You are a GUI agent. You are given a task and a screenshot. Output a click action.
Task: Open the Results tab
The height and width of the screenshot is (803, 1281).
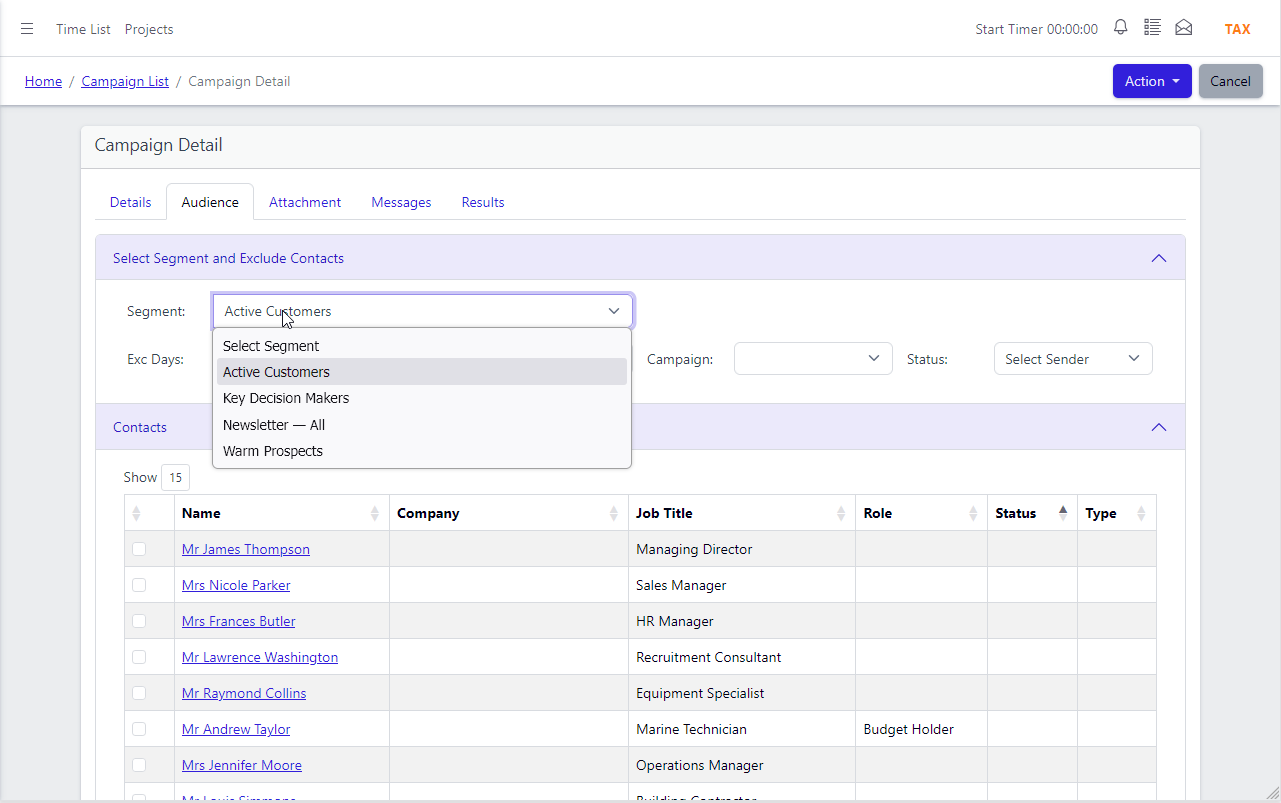tap(483, 202)
